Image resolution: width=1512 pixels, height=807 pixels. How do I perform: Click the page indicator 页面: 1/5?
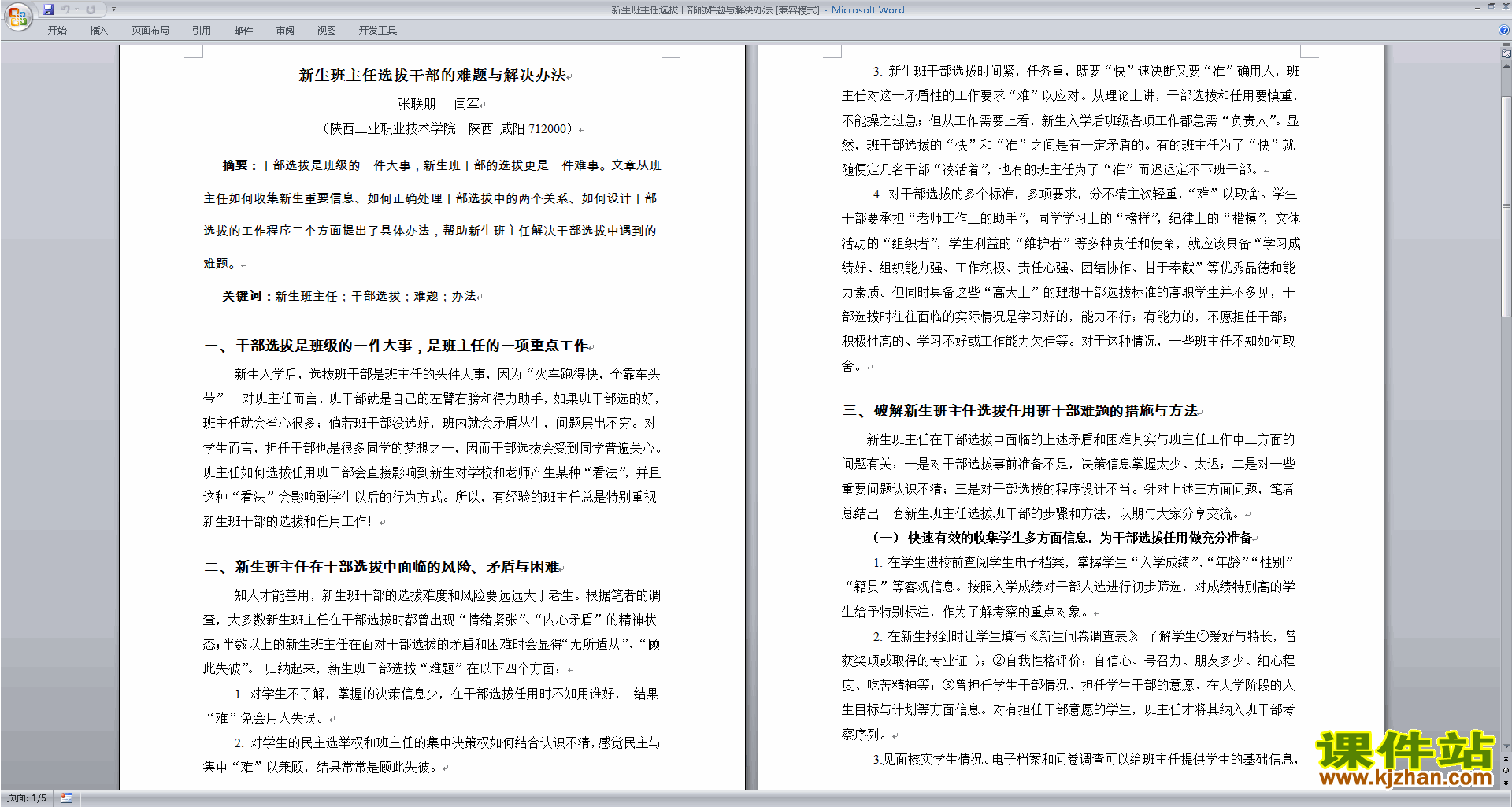tap(27, 798)
